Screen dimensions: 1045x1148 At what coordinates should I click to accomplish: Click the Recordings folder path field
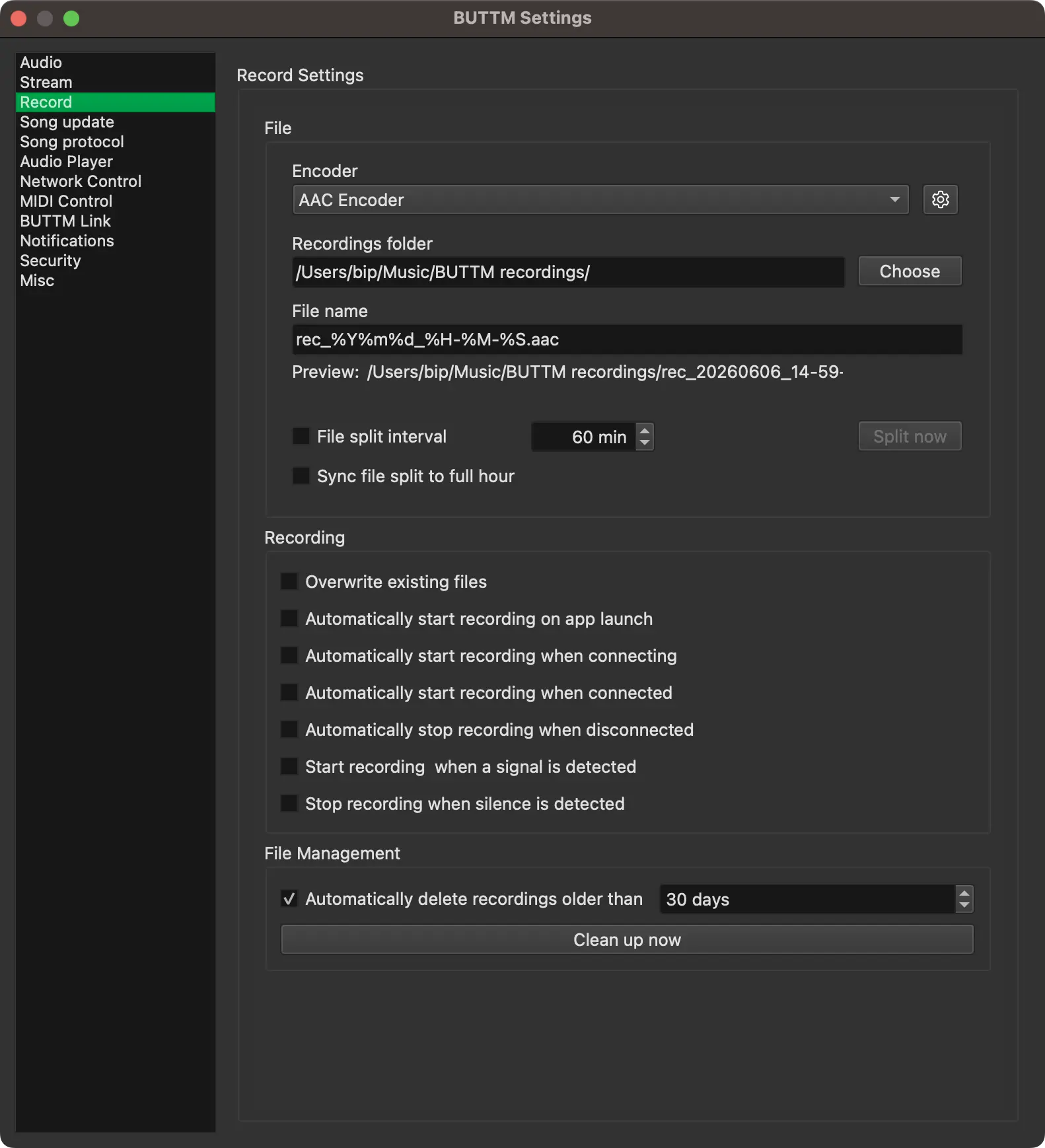(568, 272)
